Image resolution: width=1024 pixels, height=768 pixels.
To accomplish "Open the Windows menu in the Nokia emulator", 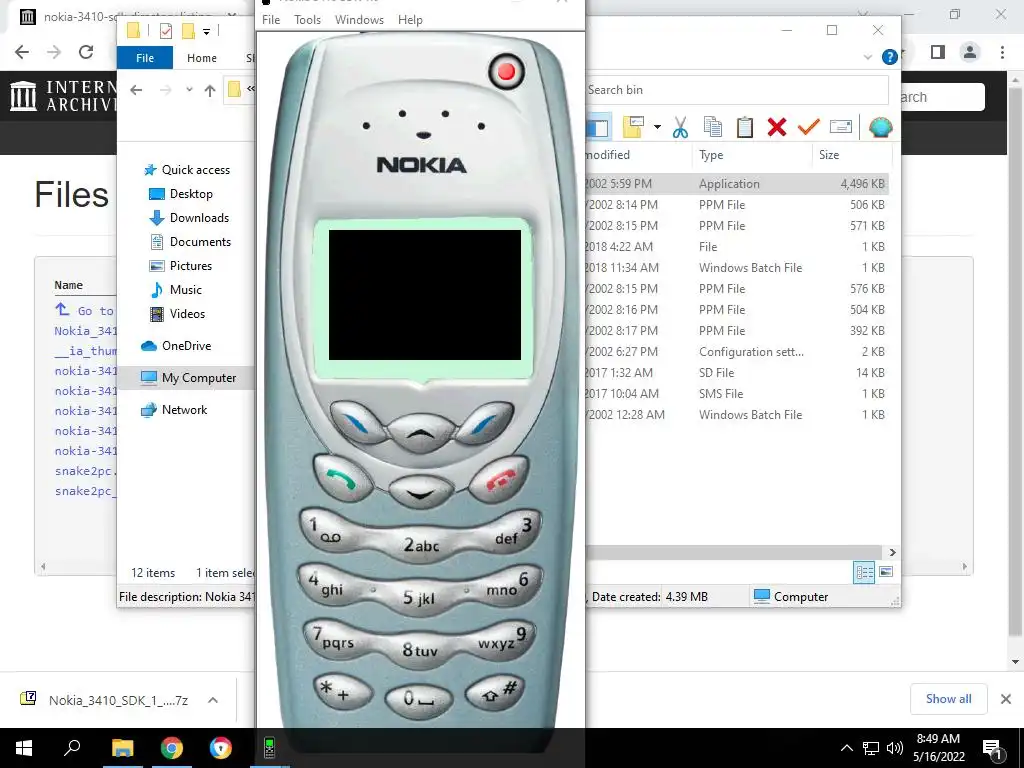I will (359, 20).
